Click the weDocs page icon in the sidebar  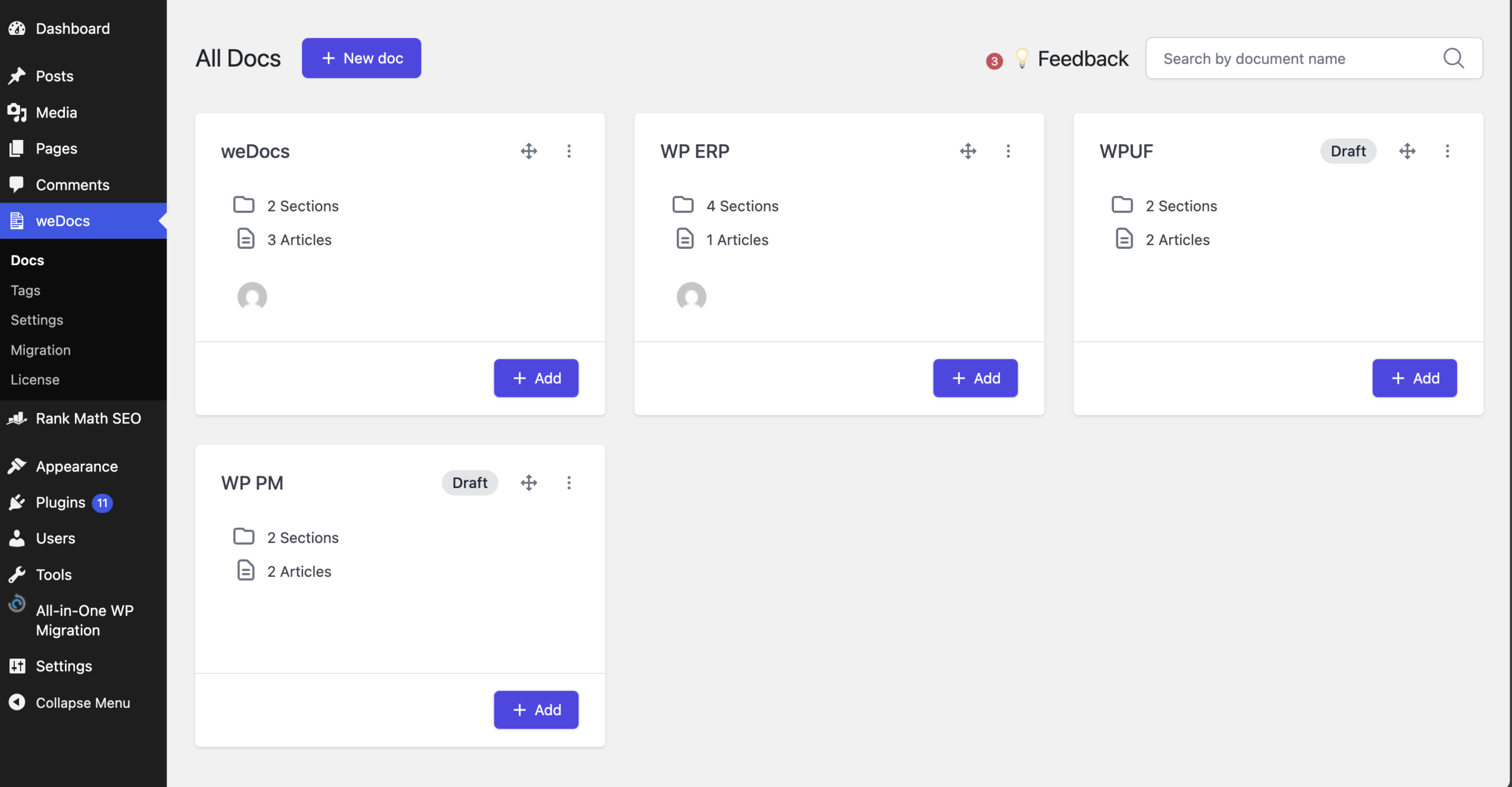pos(17,220)
